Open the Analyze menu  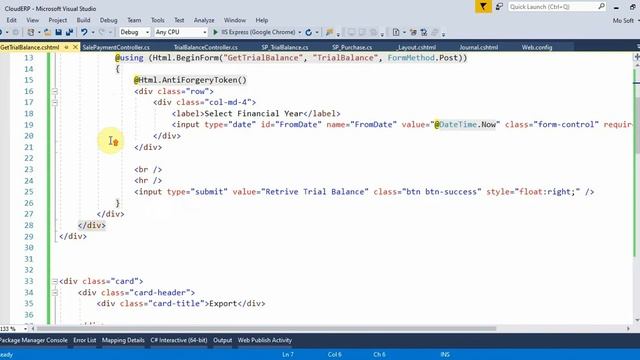(204, 20)
